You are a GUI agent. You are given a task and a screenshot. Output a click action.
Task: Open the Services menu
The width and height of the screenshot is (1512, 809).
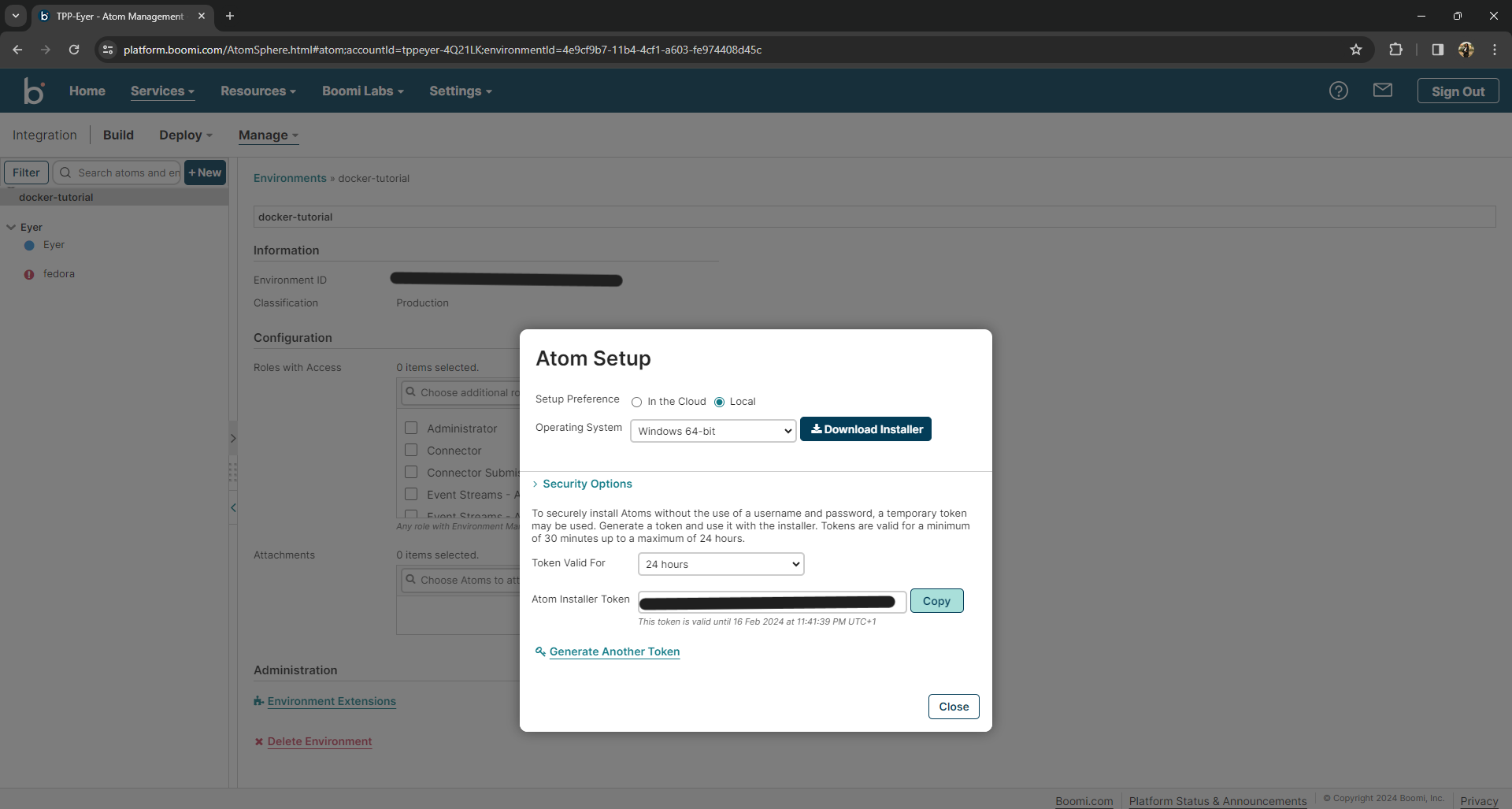pyautogui.click(x=161, y=91)
